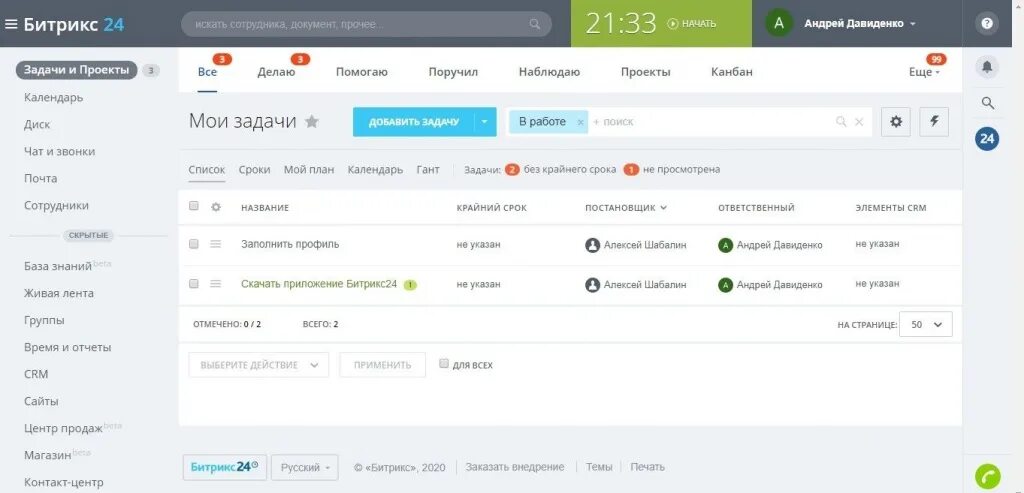This screenshot has height=493, width=1024.
Task: Add Мои задачи to favorites with the star
Action: click(312, 121)
